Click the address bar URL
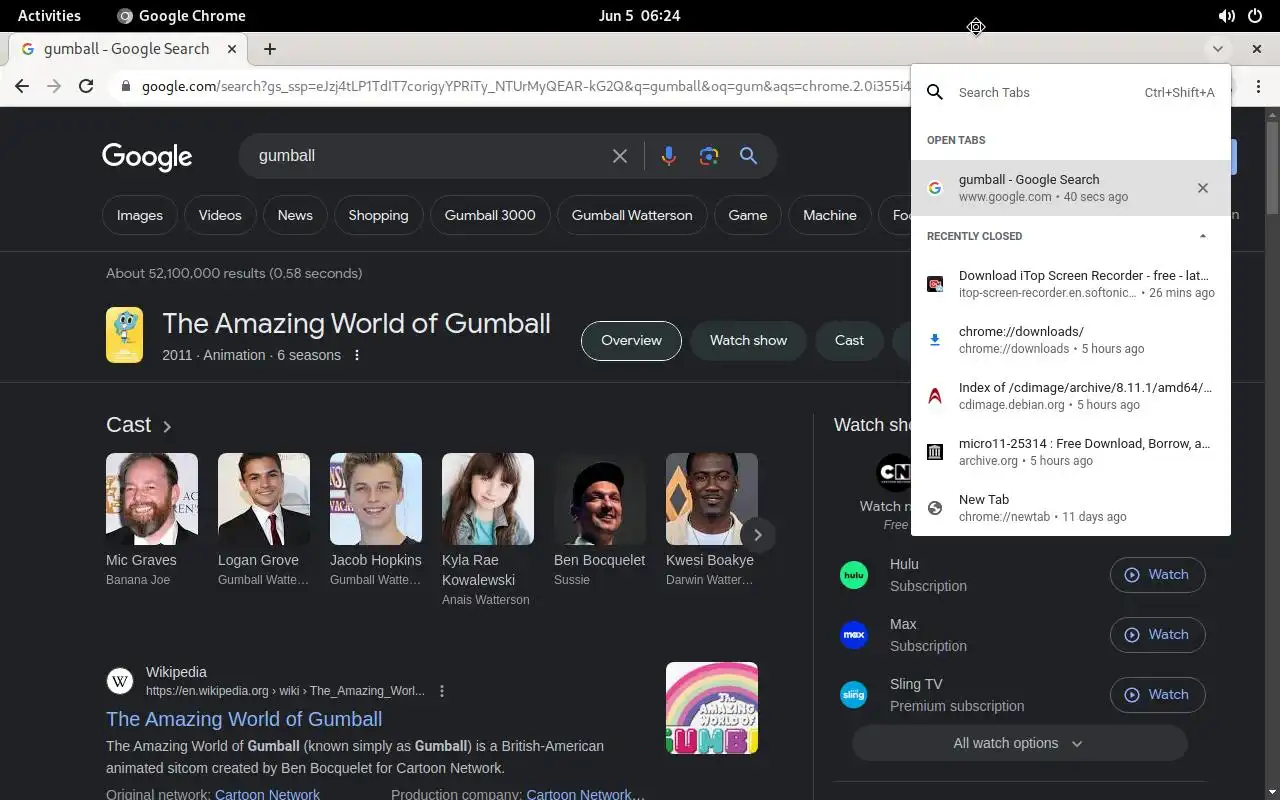This screenshot has height=800, width=1280. coord(525,86)
